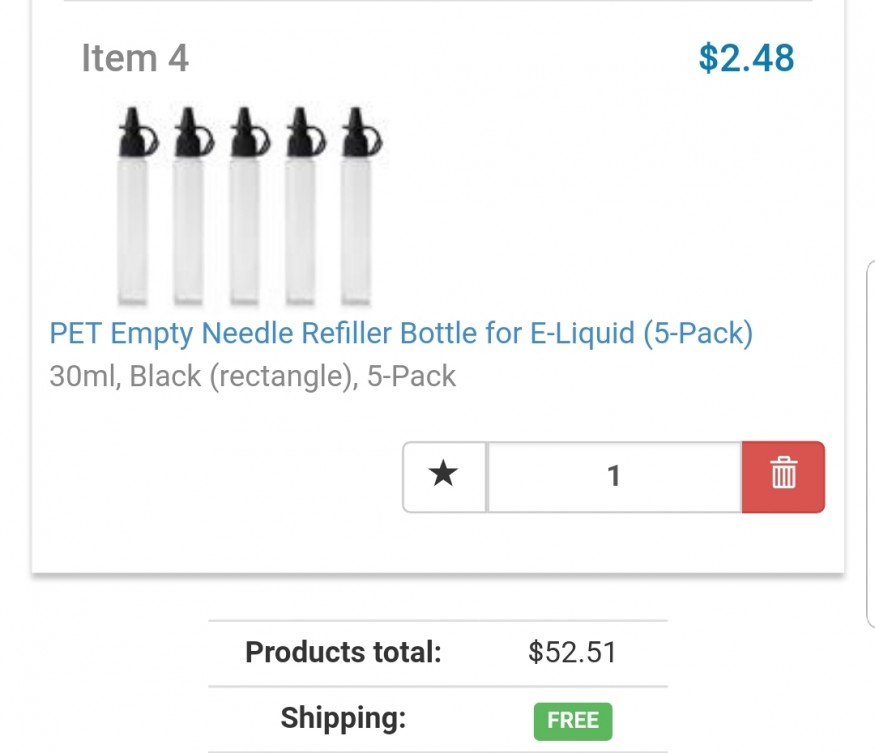This screenshot has height=753, width=875.
Task: Open the PET Empty Needle Refiller Bottle link
Action: pyautogui.click(x=400, y=332)
